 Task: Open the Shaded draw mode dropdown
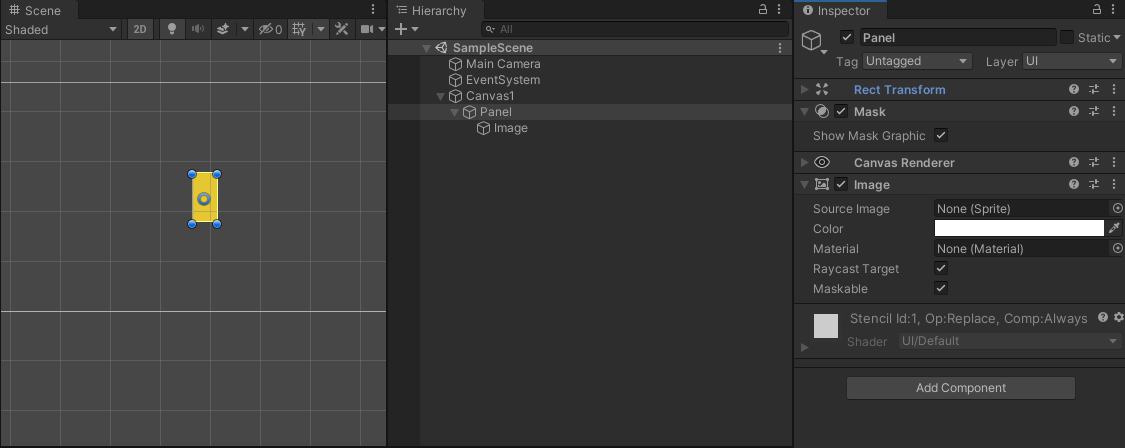[60, 29]
